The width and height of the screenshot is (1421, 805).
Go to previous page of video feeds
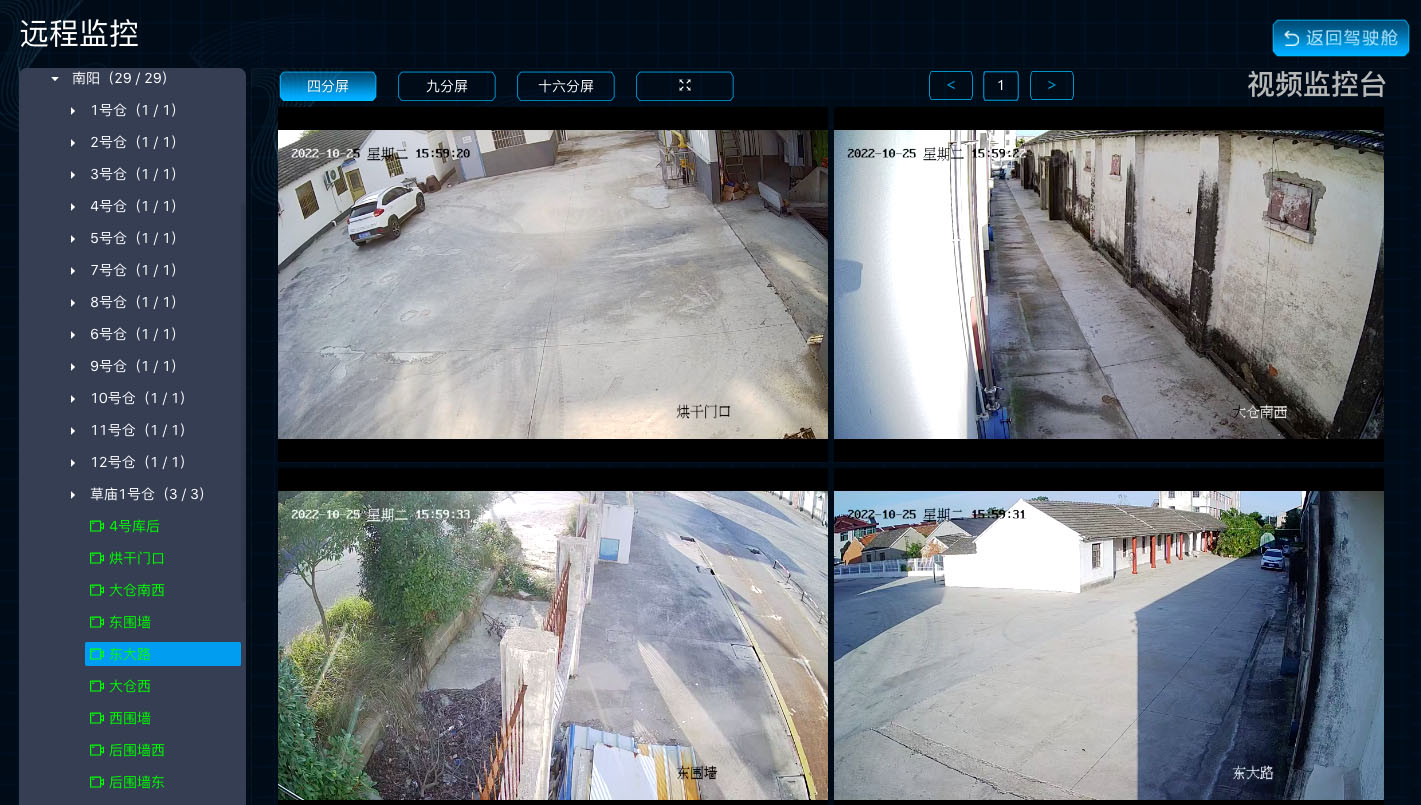(x=950, y=86)
